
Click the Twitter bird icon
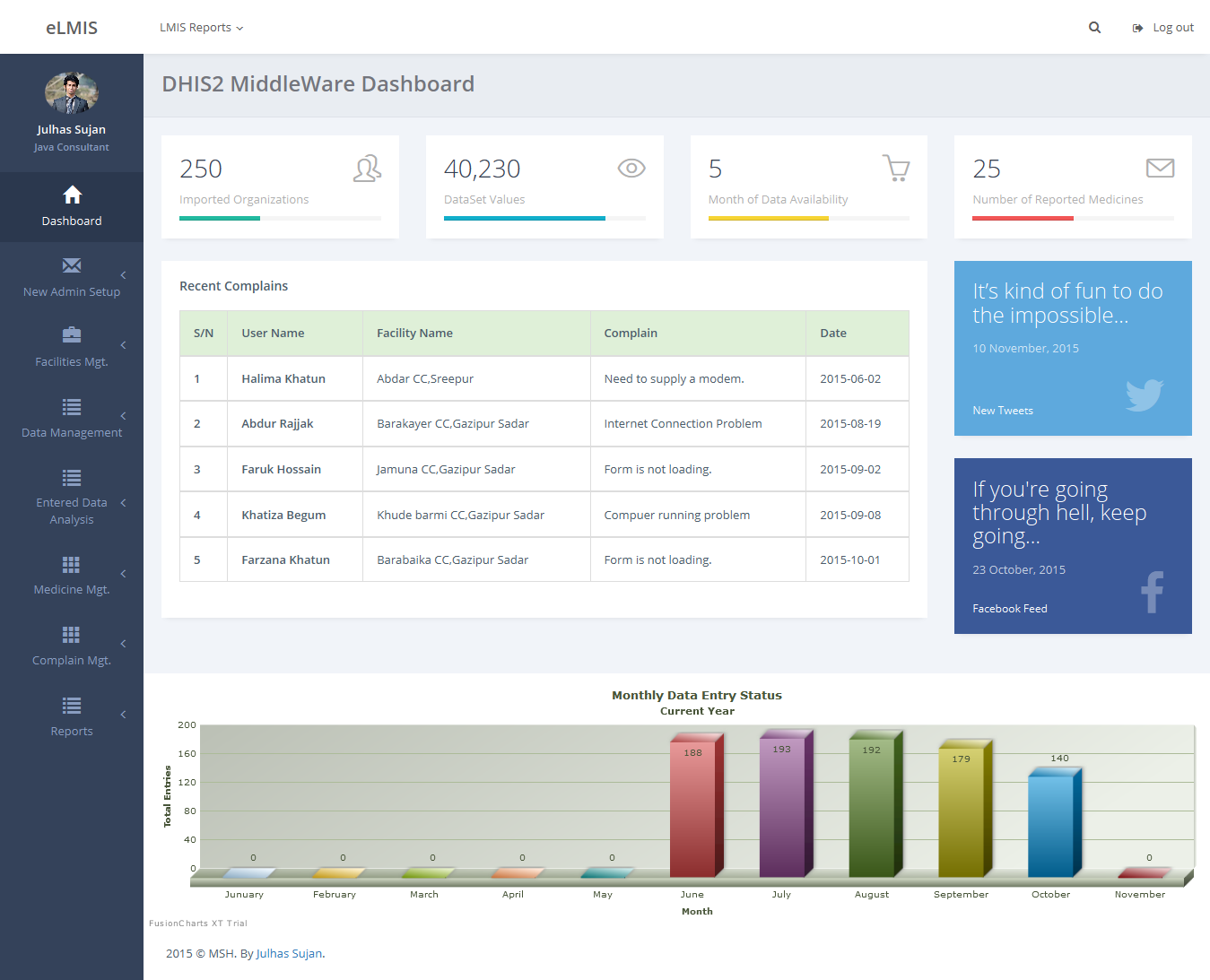pyautogui.click(x=1145, y=395)
